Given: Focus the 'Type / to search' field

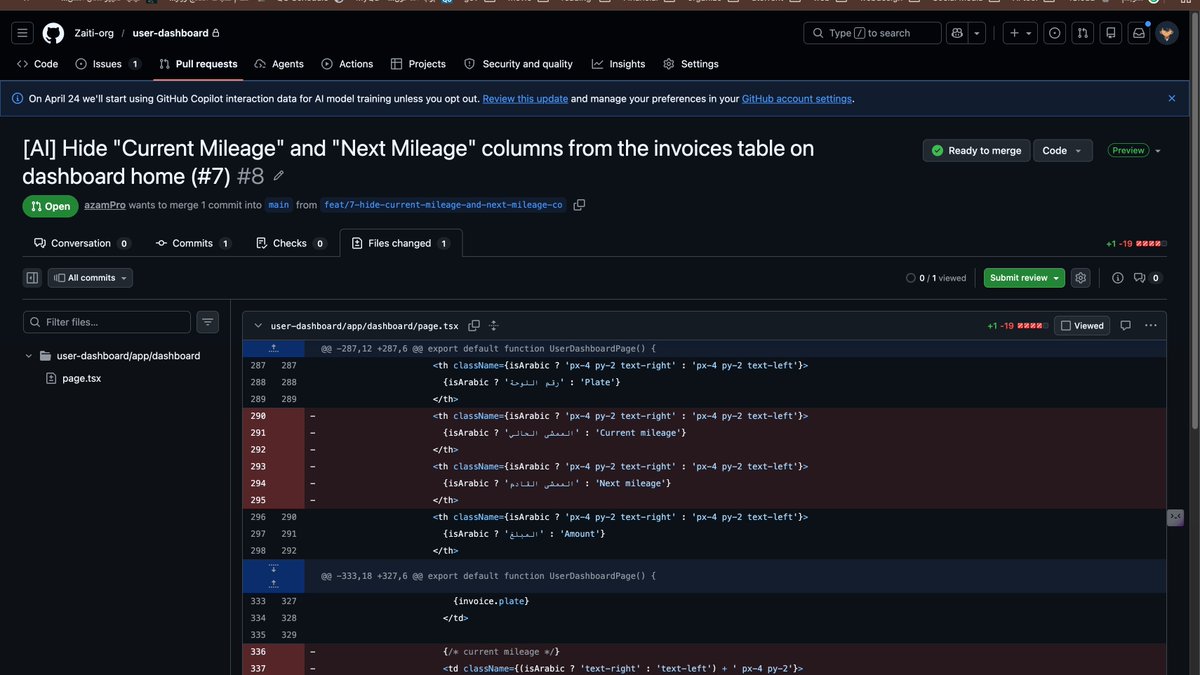Looking at the screenshot, I should click(872, 33).
